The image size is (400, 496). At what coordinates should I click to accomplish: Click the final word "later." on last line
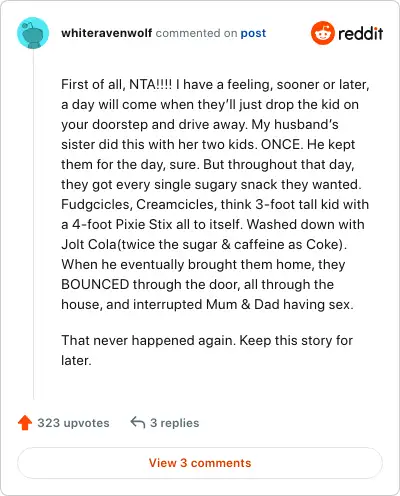coord(76,360)
